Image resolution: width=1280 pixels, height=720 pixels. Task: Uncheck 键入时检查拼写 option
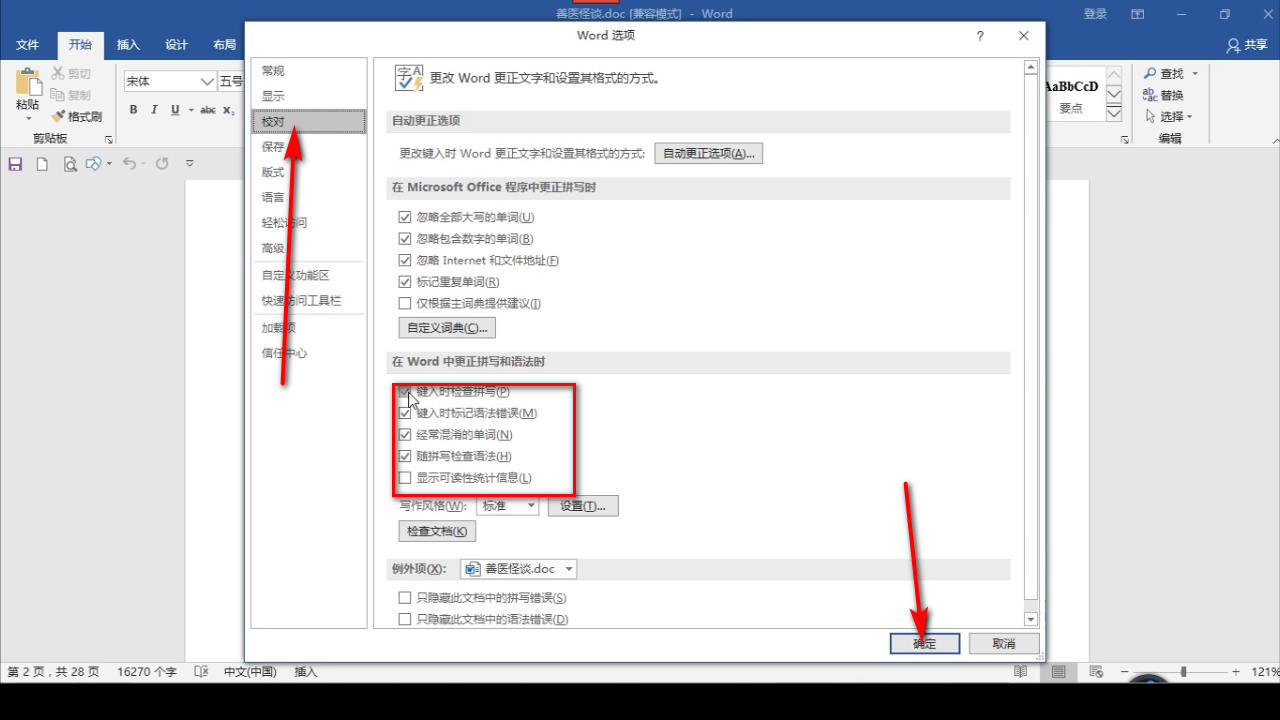405,391
